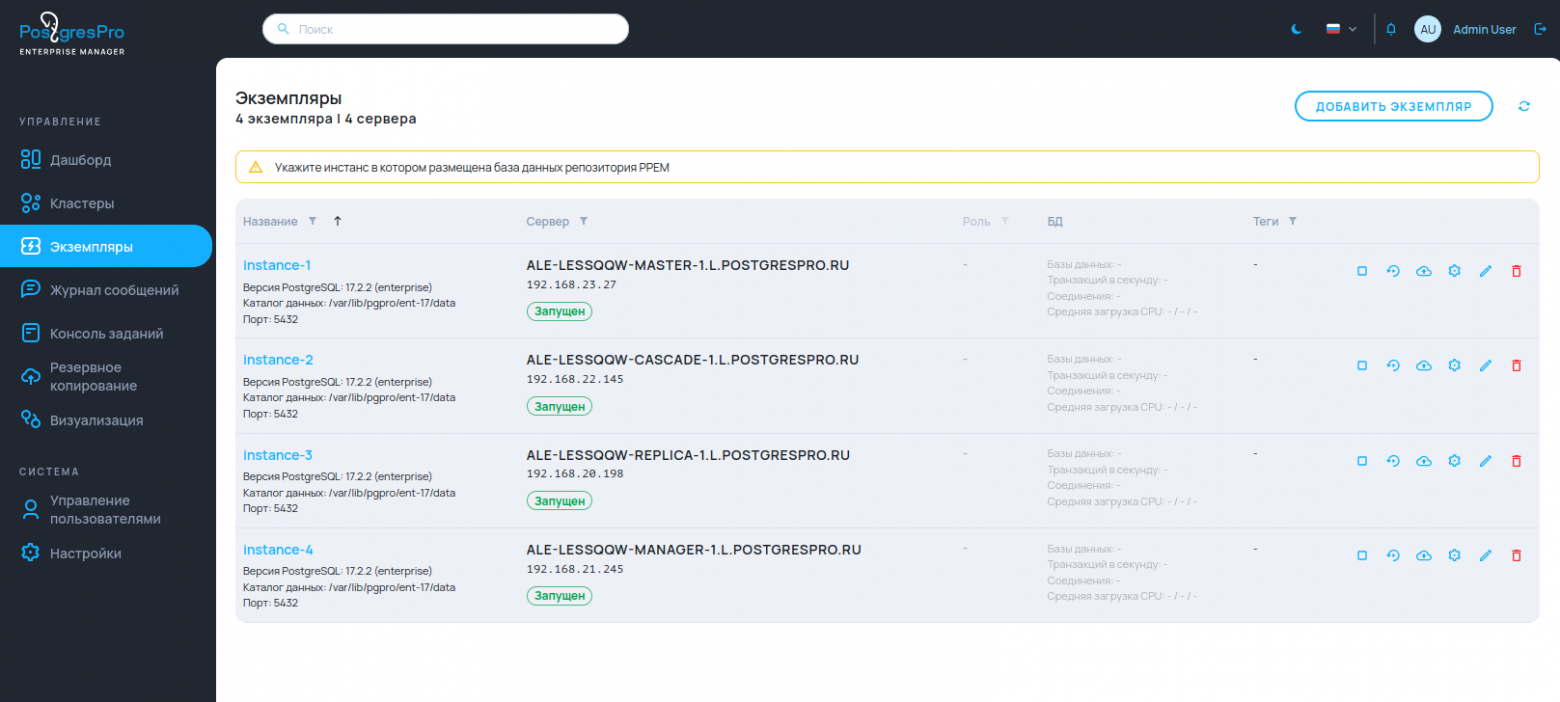This screenshot has width=1560, height=702.
Task: Open backup cloud icon for Instance-1
Action: [1424, 271]
